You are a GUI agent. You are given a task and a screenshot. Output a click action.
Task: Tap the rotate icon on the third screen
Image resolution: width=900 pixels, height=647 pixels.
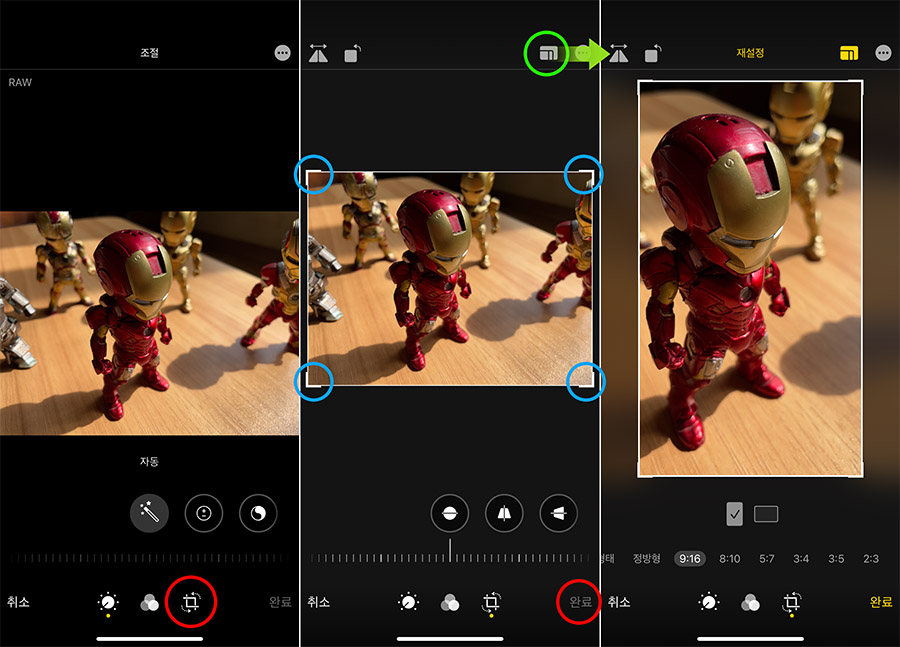(653, 53)
